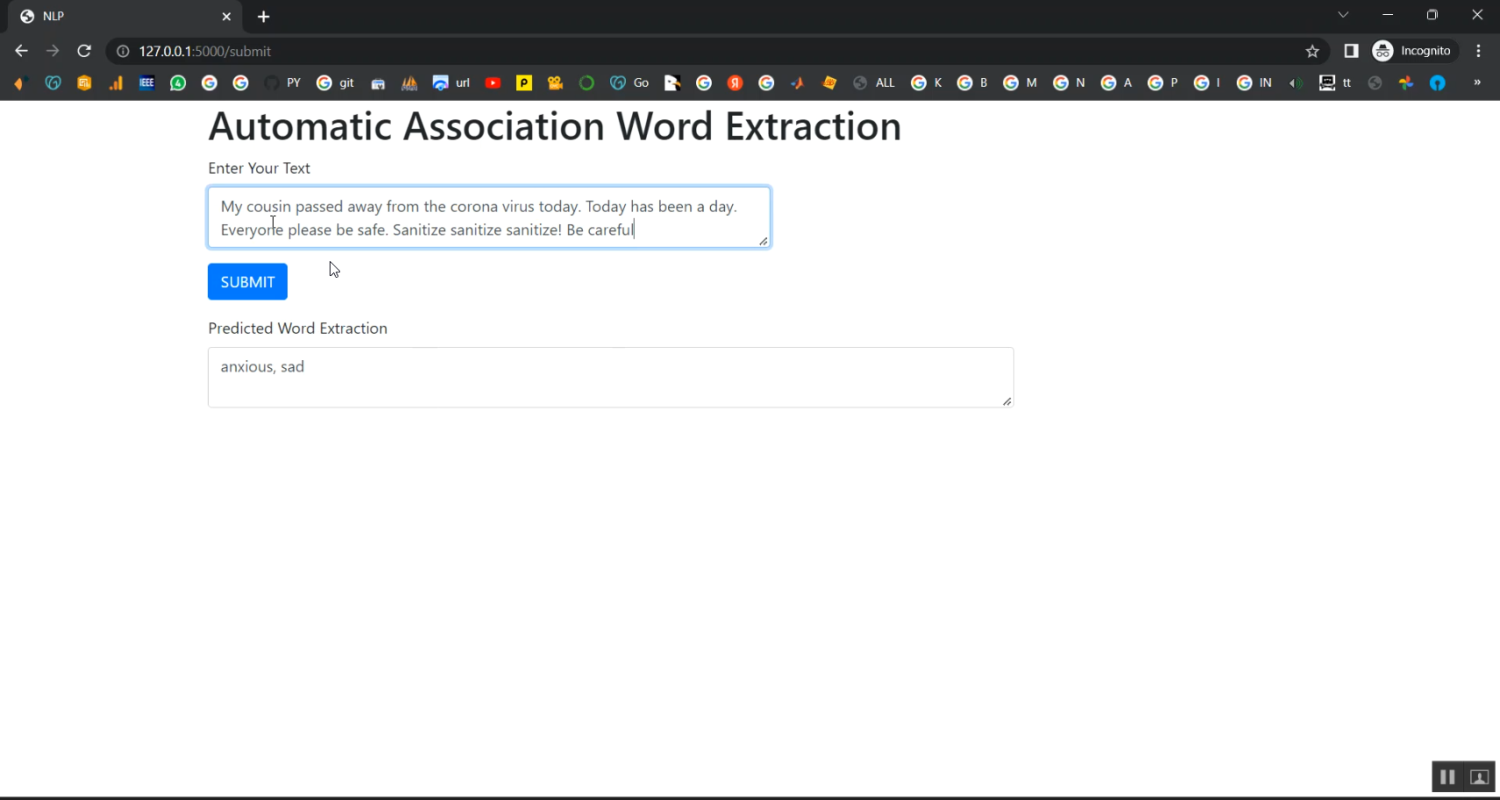Open the browser side panel icon
This screenshot has height=800, width=1500.
click(1350, 51)
